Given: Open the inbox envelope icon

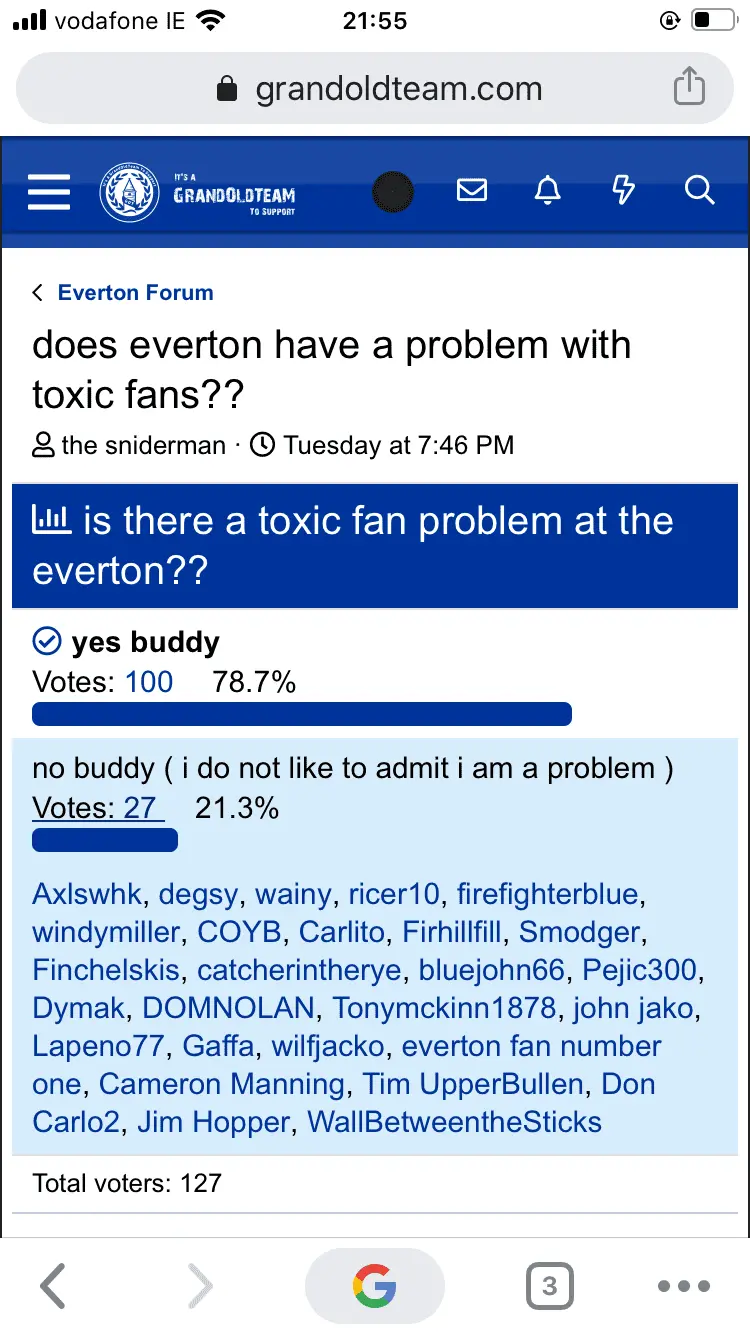Looking at the screenshot, I should click(x=472, y=190).
